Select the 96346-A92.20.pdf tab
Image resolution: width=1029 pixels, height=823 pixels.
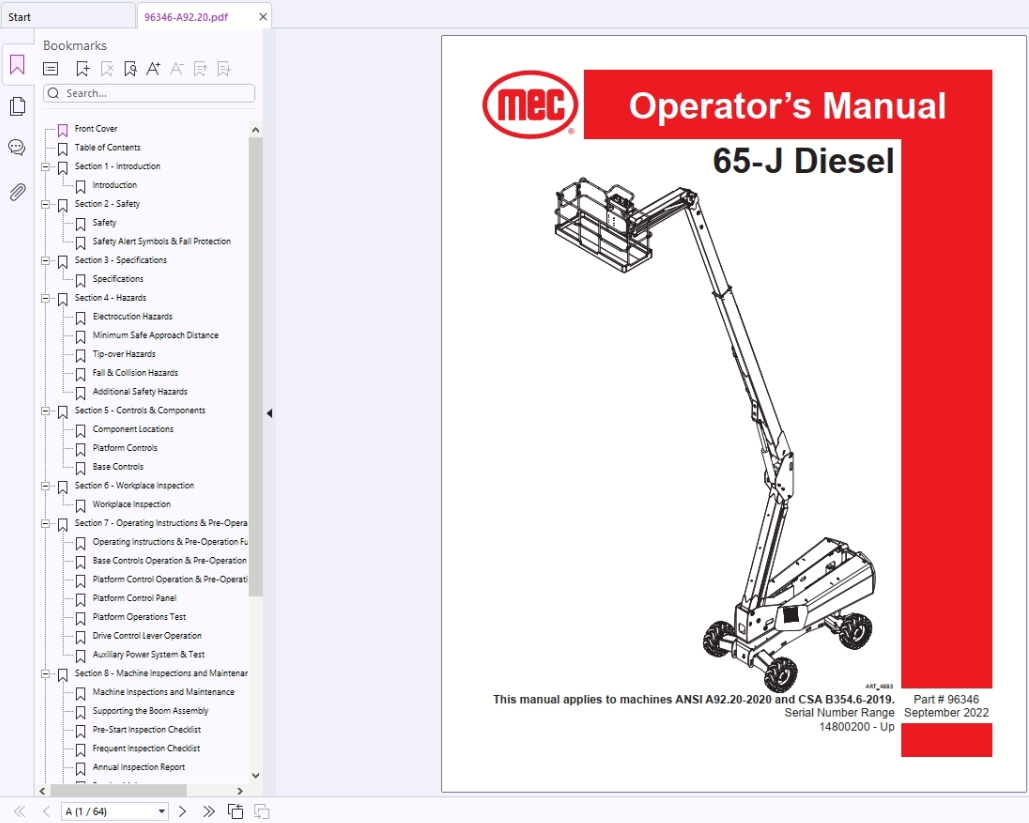186,17
